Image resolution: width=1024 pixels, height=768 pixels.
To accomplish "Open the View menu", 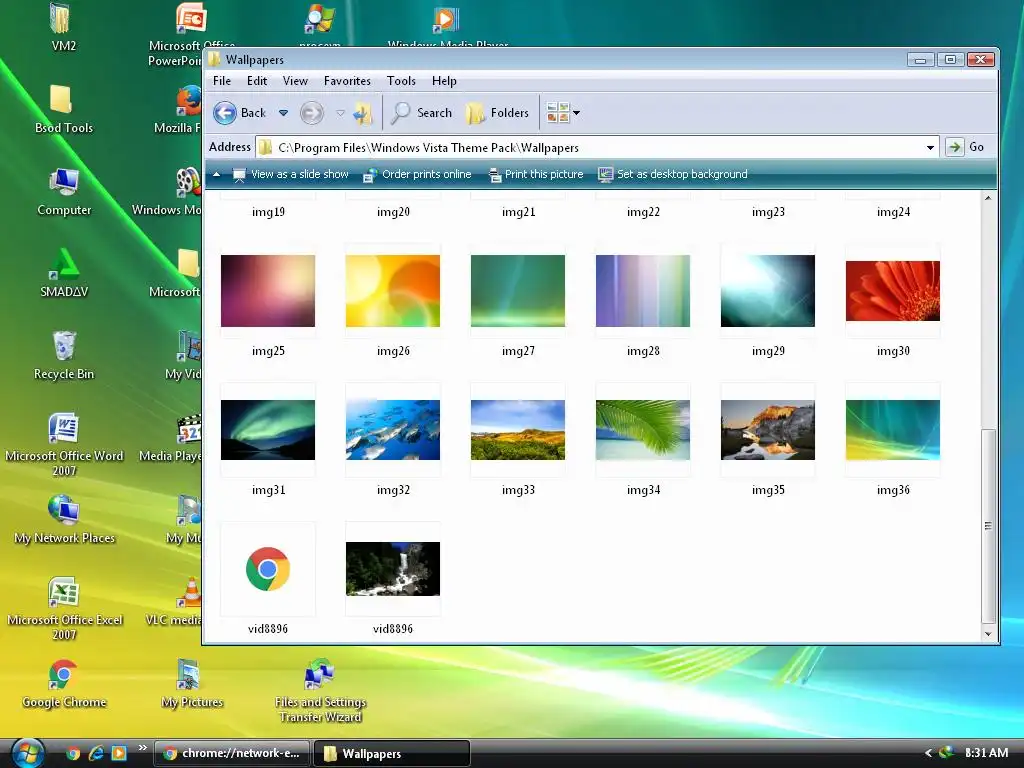I will (x=295, y=81).
